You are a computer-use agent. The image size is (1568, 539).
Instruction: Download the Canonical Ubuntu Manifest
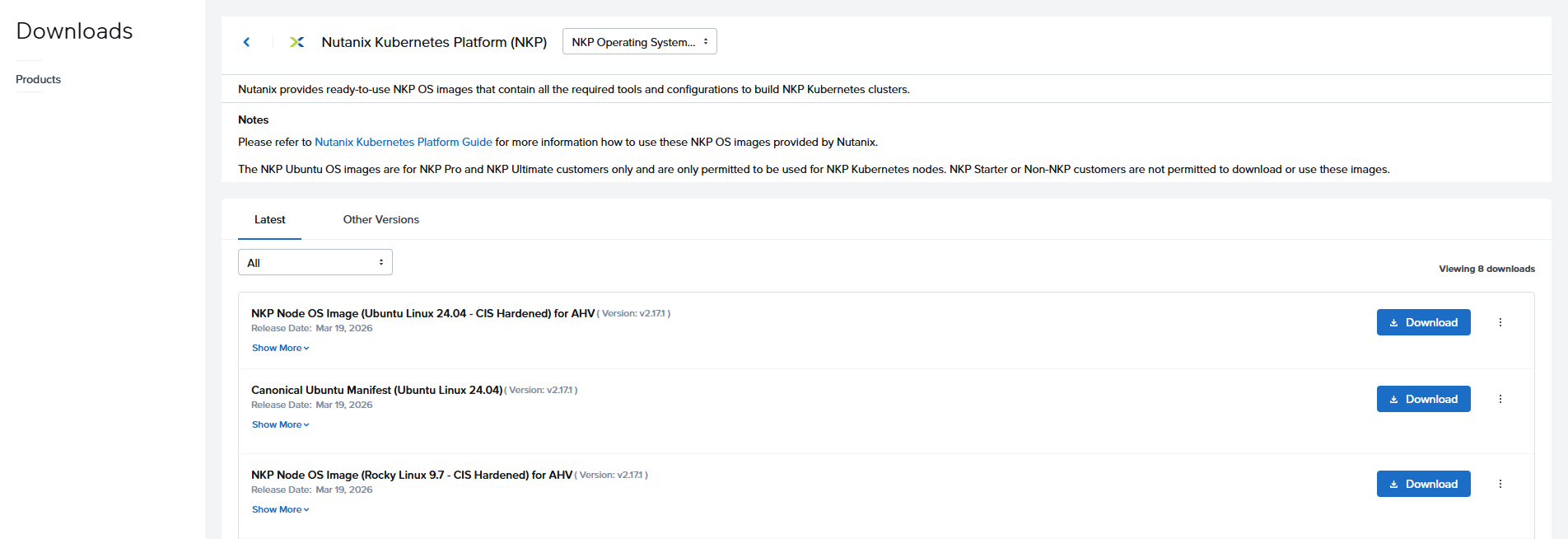point(1424,399)
